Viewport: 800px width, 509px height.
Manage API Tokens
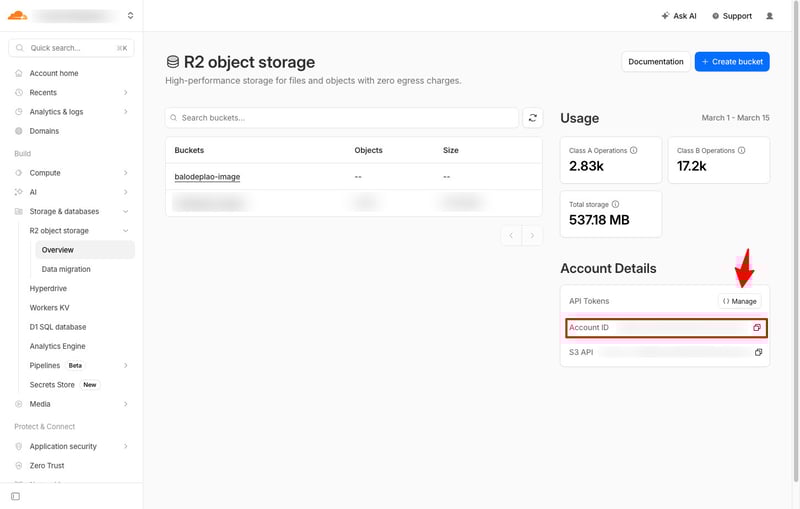[740, 301]
